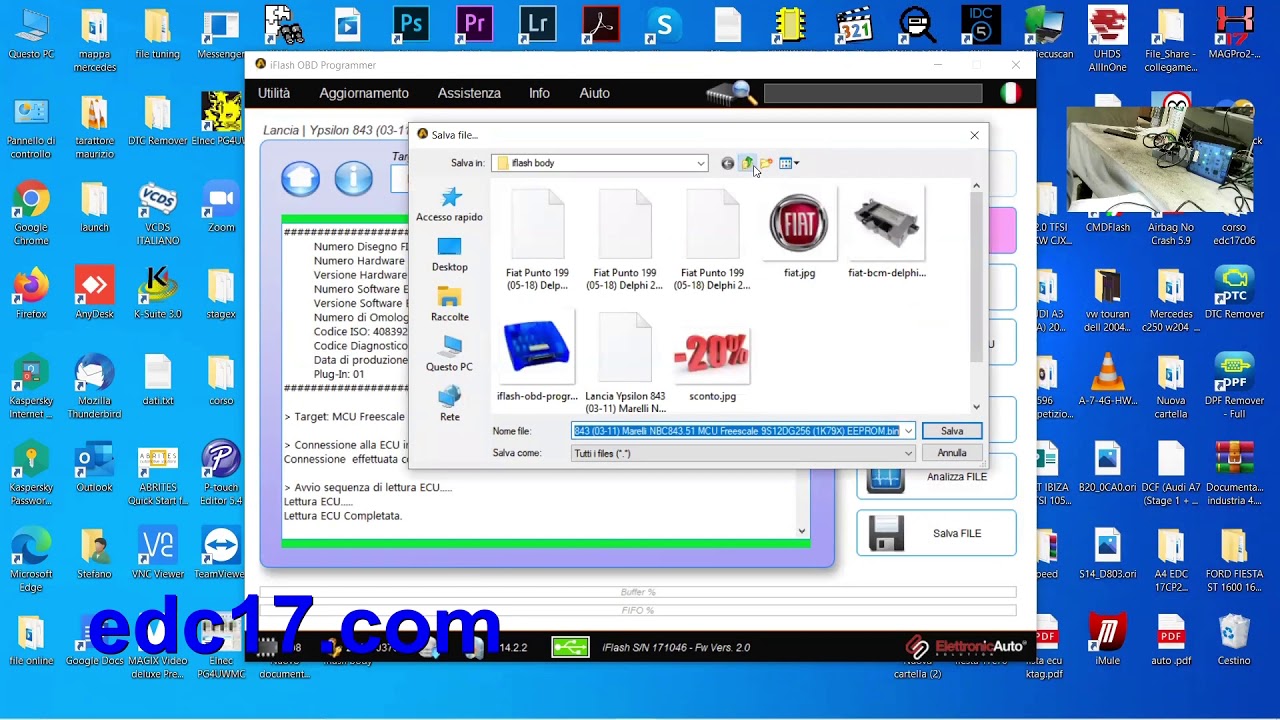Click the Salva FILE button
Viewport: 1280px width, 720px height.
[936, 533]
